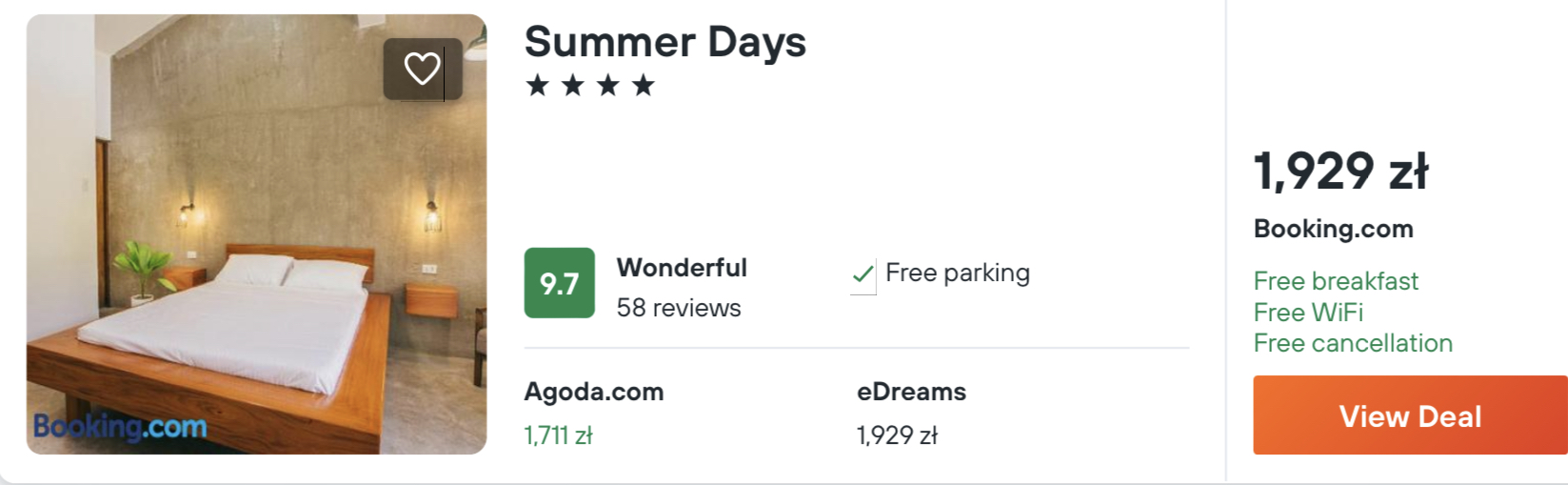Click the Free parking amenity text

pyautogui.click(x=957, y=273)
